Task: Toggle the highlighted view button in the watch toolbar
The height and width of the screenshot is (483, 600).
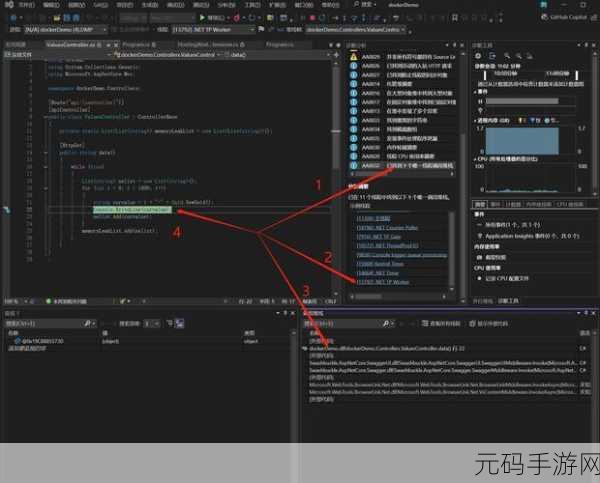Action: [x=179, y=324]
